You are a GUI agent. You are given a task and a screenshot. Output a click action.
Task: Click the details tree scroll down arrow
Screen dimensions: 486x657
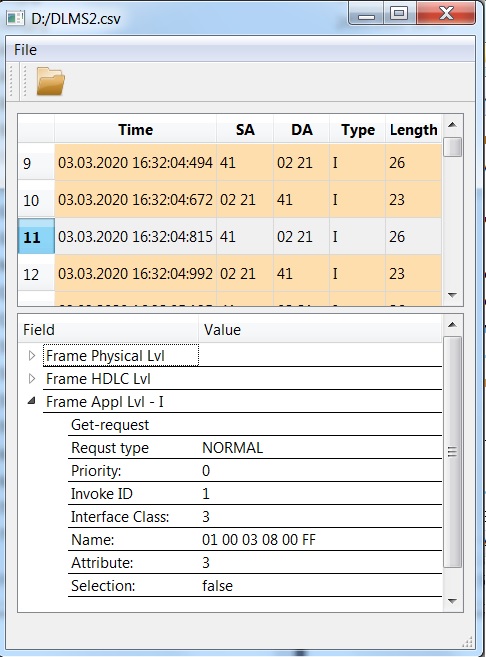pyautogui.click(x=452, y=601)
